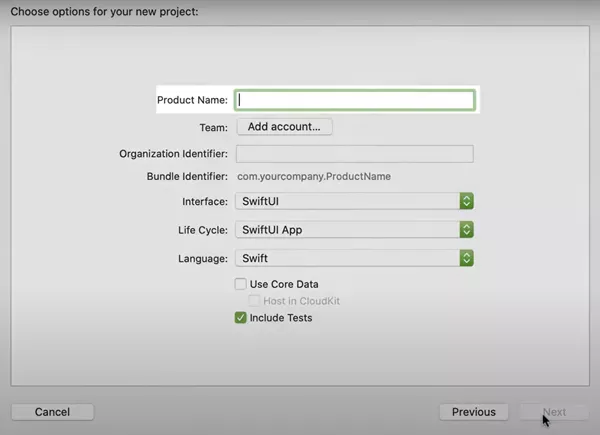The height and width of the screenshot is (435, 600).
Task: Open the Language dropdown showing Swift
Action: coord(355,258)
